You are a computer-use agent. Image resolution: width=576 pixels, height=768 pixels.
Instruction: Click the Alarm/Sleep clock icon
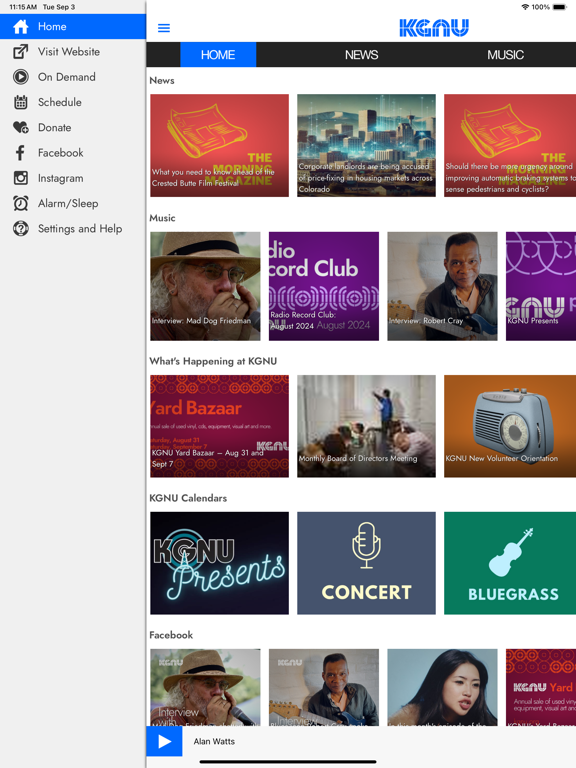pyautogui.click(x=21, y=203)
